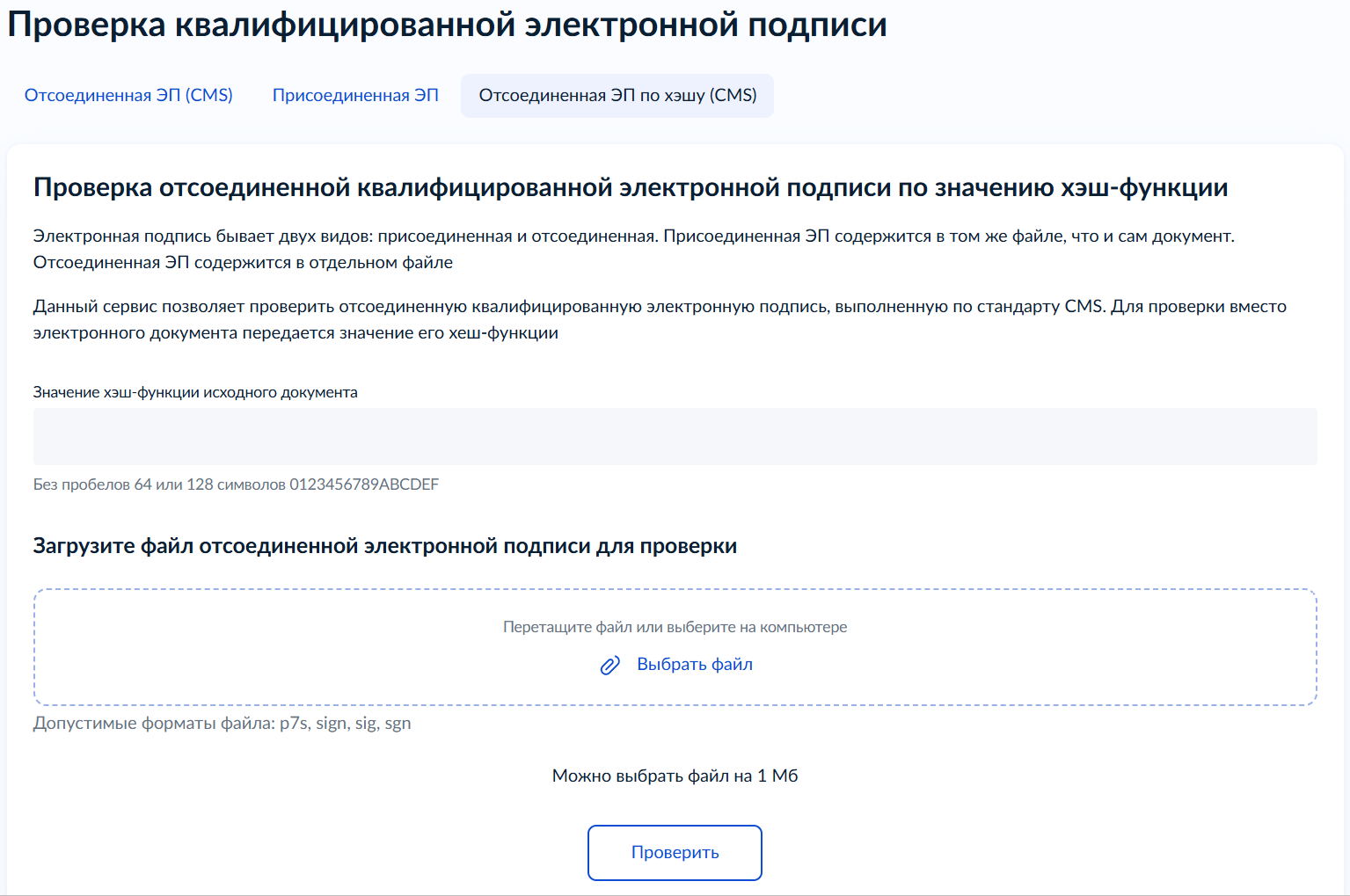Focus the hash function value input field
1350x896 pixels.
675,436
